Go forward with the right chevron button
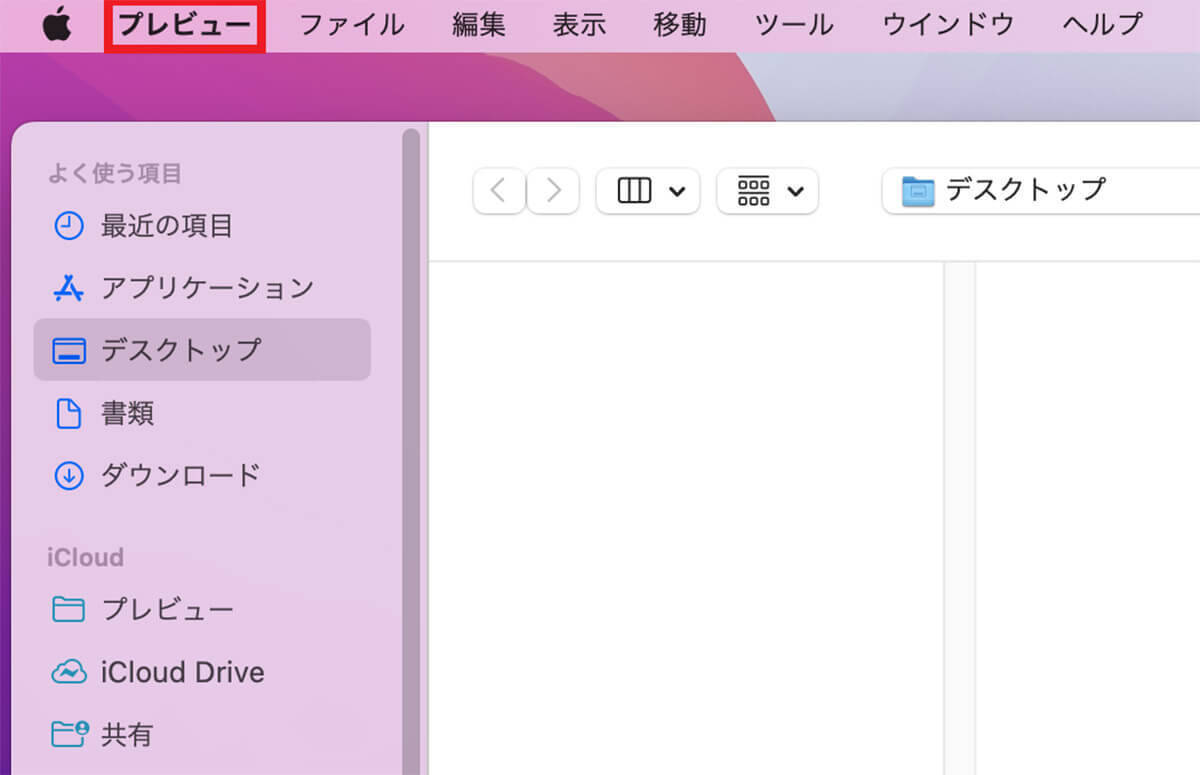1200x775 pixels. click(553, 190)
